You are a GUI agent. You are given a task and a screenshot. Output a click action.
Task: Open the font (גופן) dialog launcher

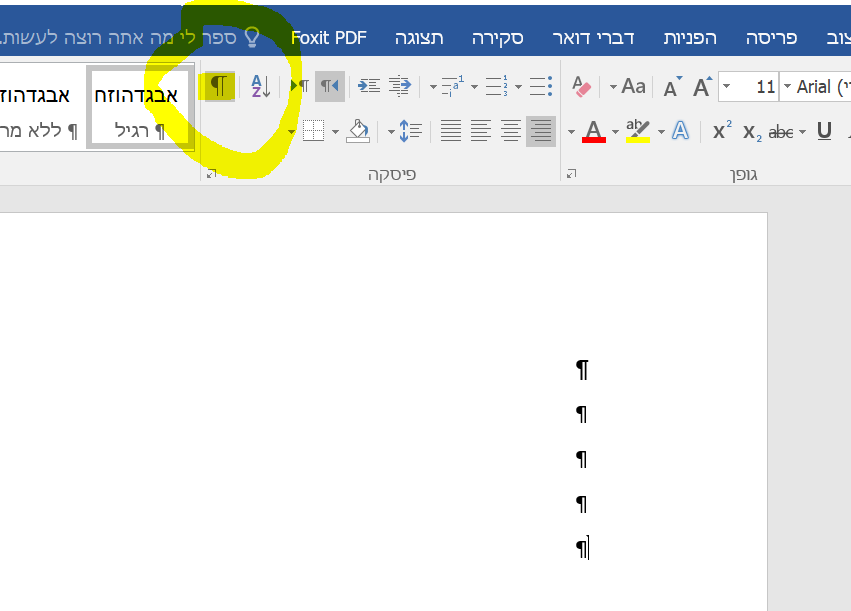[571, 174]
